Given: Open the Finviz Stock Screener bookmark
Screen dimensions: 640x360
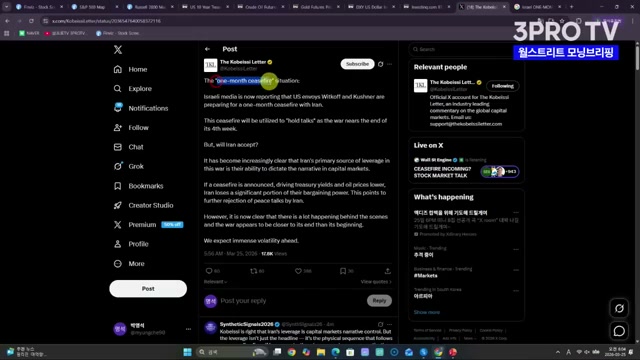Looking at the screenshot, I should [118, 33].
